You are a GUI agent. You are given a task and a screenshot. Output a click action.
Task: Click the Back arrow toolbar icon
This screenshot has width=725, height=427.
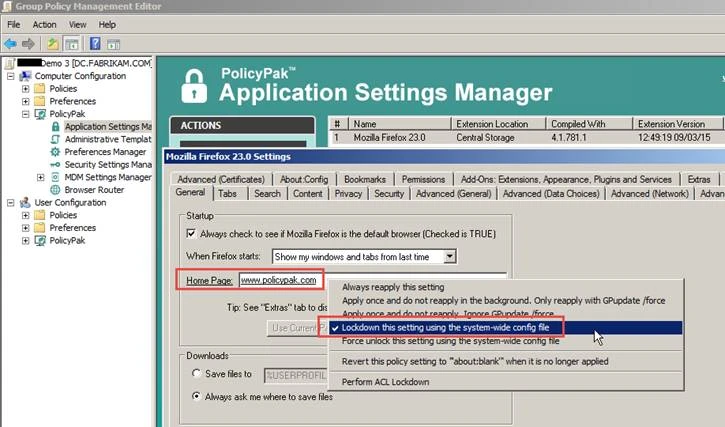pos(11,43)
